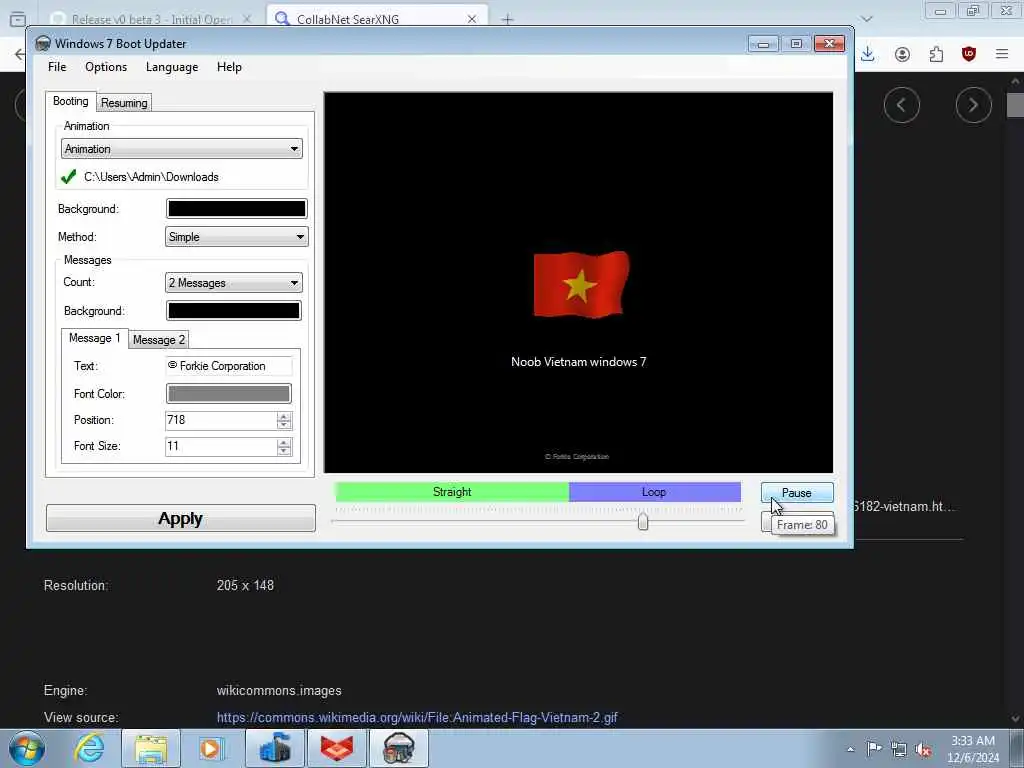
Task: Increase the Position value with up arrow
Action: click(283, 416)
